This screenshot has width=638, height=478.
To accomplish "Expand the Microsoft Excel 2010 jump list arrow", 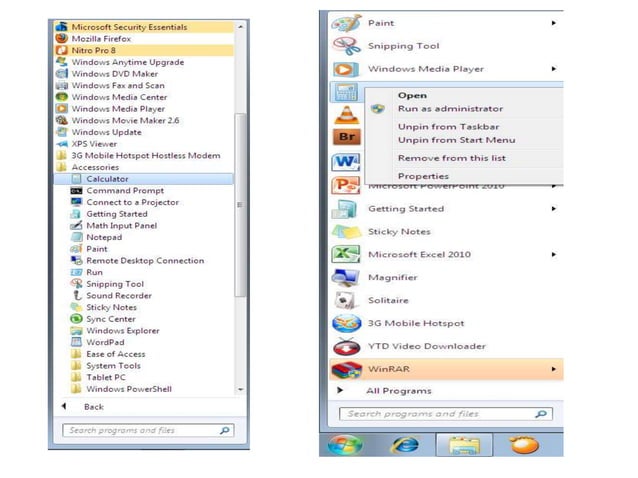I will [x=553, y=254].
